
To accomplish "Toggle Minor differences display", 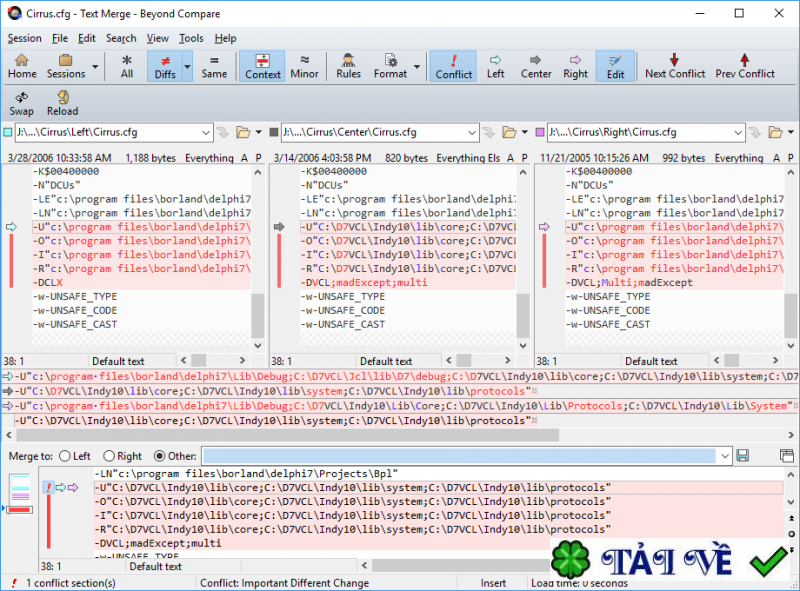I will 304,66.
